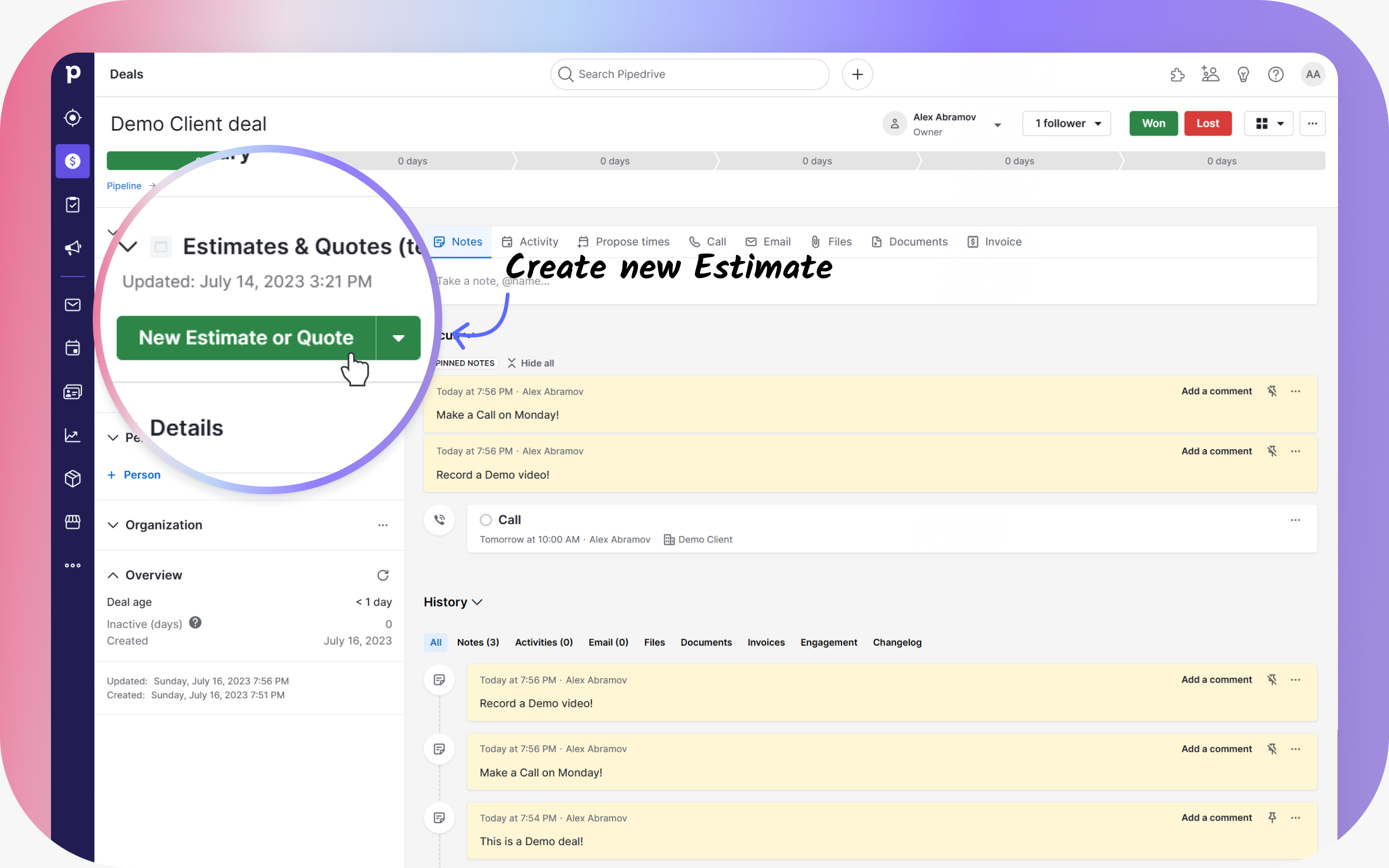Expand the Organization section

pos(113,525)
